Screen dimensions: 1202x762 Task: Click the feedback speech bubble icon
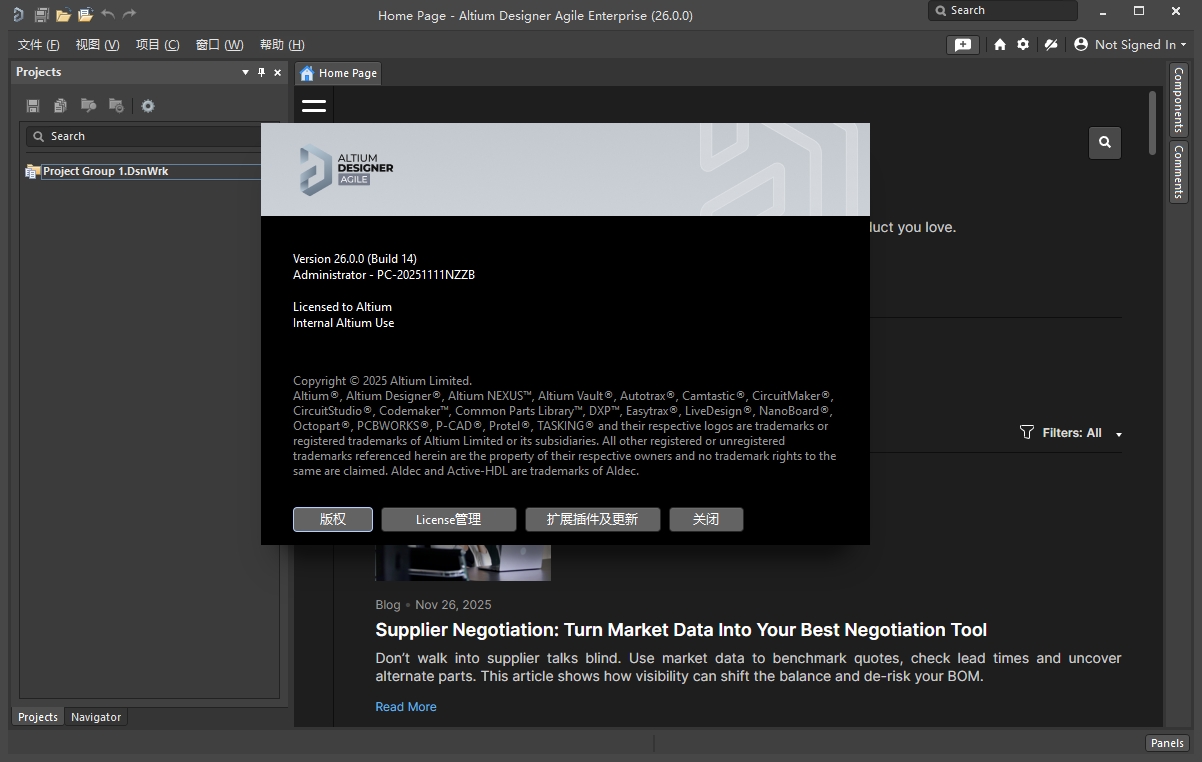coord(962,45)
